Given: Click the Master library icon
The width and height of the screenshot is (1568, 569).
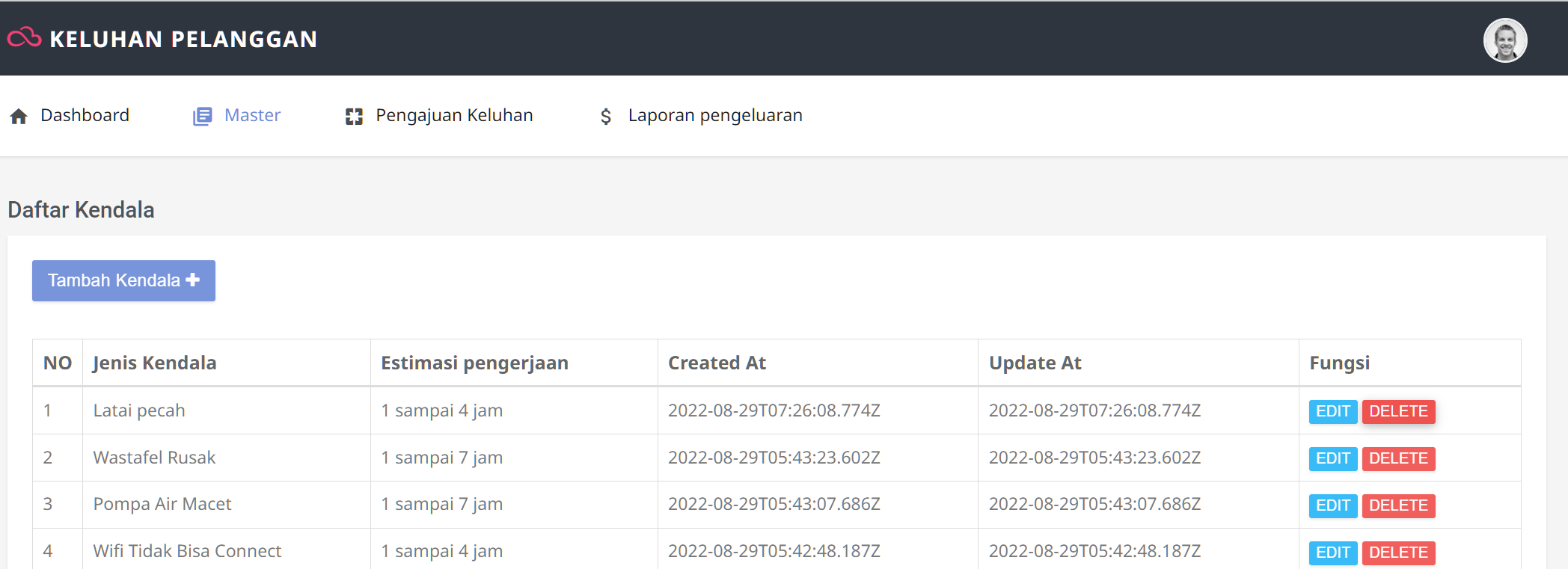Looking at the screenshot, I should tap(203, 116).
